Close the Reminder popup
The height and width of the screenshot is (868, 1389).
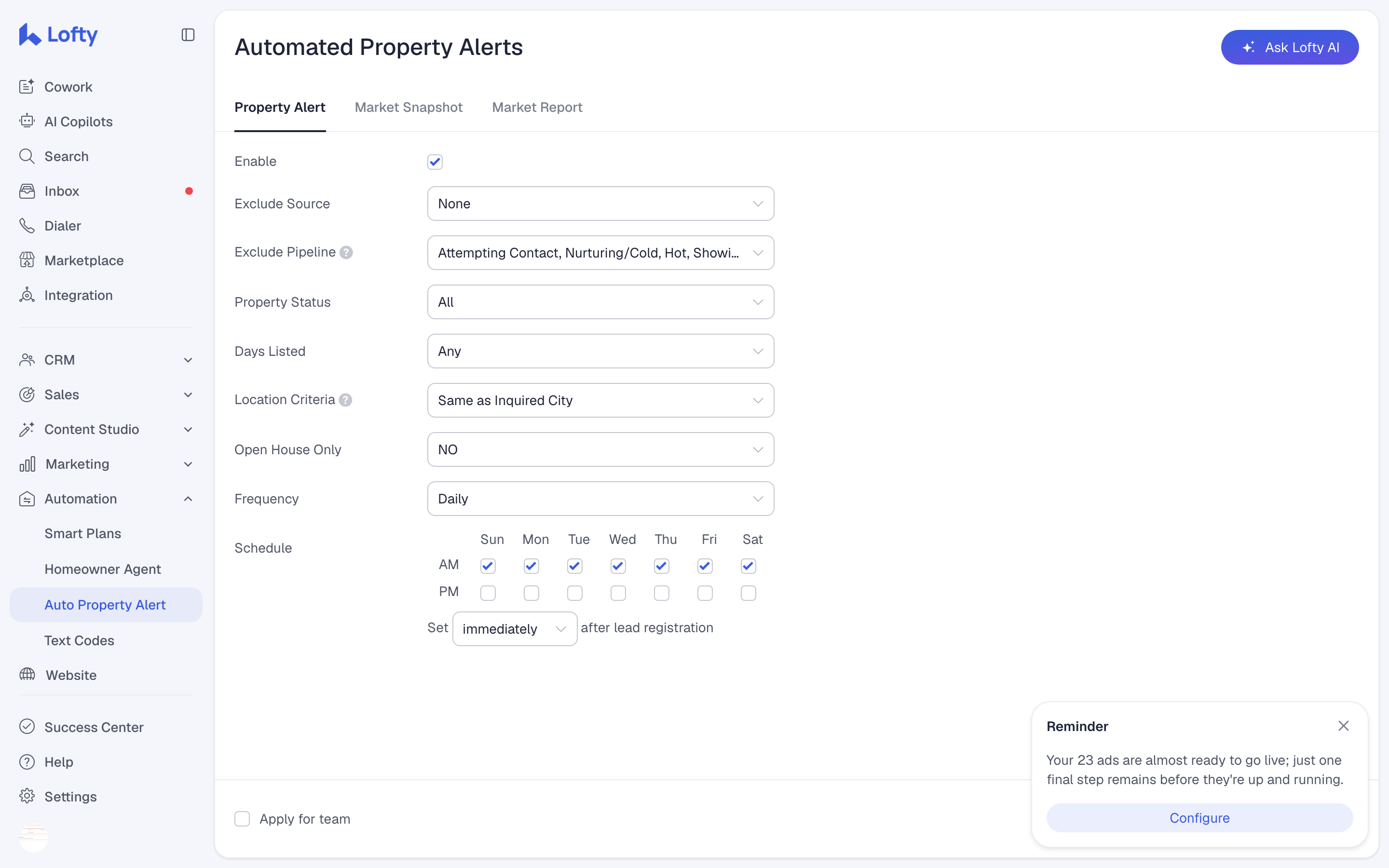coord(1344,726)
